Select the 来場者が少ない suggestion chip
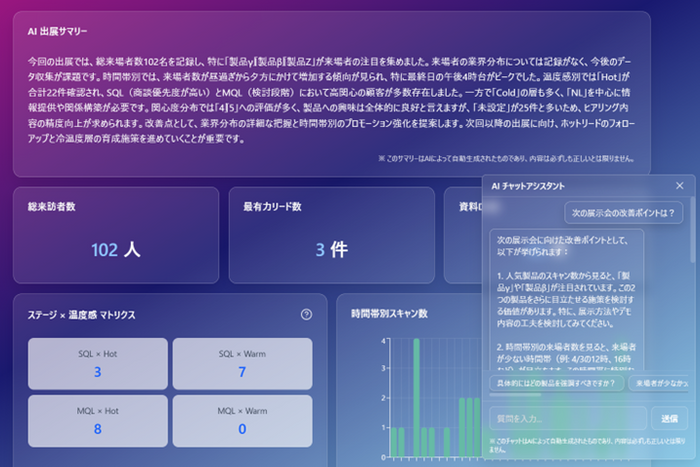Image resolution: width=700 pixels, height=467 pixels. coord(661,383)
